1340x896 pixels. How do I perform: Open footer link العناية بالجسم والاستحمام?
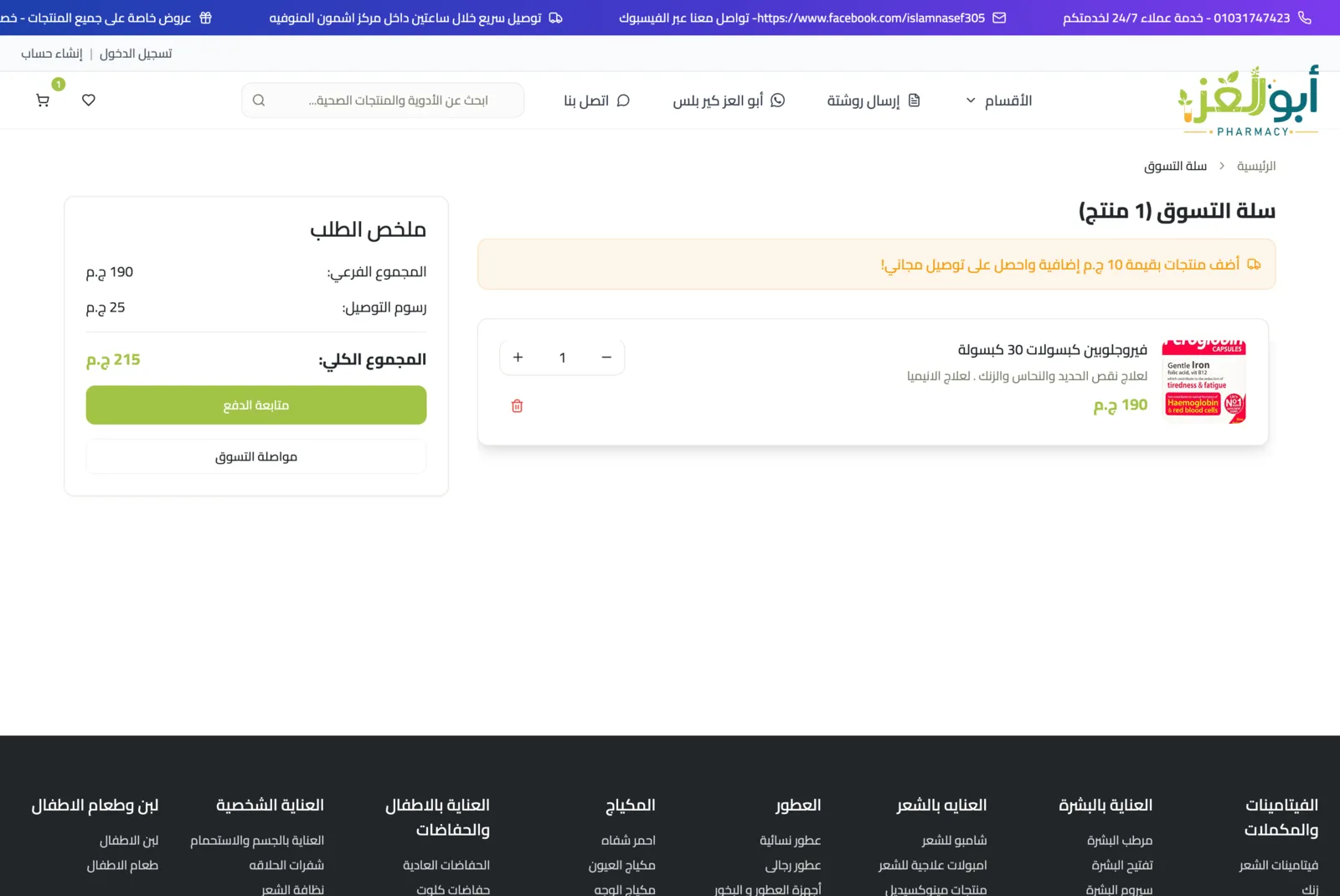pos(257,840)
